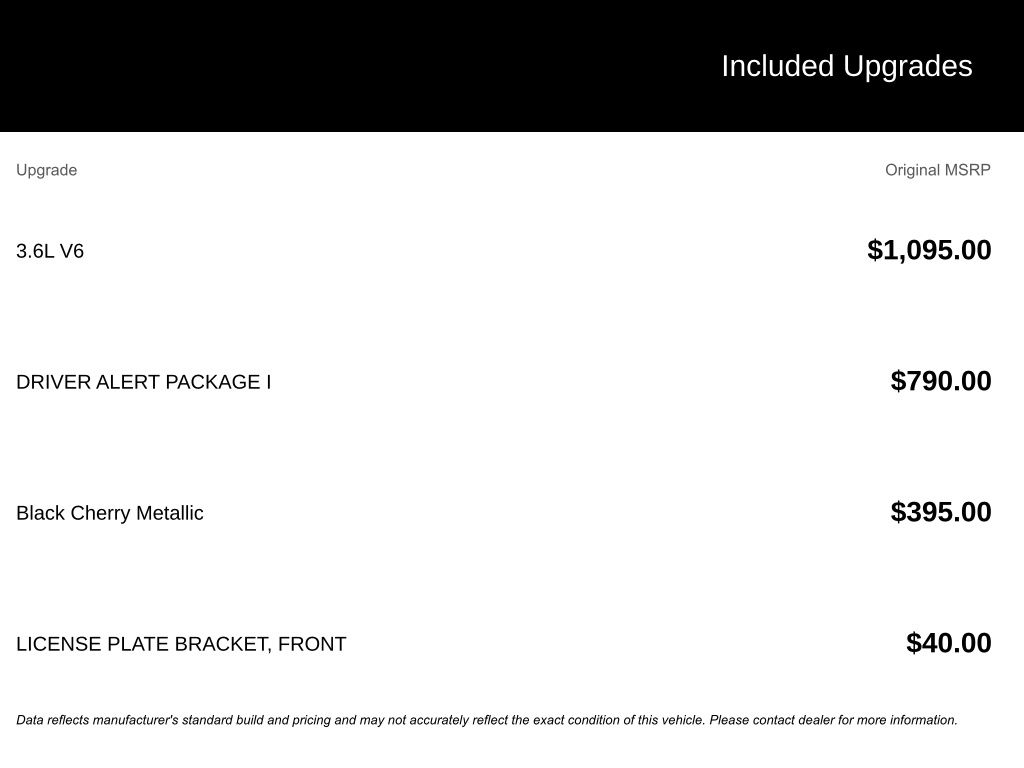Click the word "dealer" in the disclaimer
Image resolution: width=1024 pixels, height=768 pixels.
(x=817, y=720)
